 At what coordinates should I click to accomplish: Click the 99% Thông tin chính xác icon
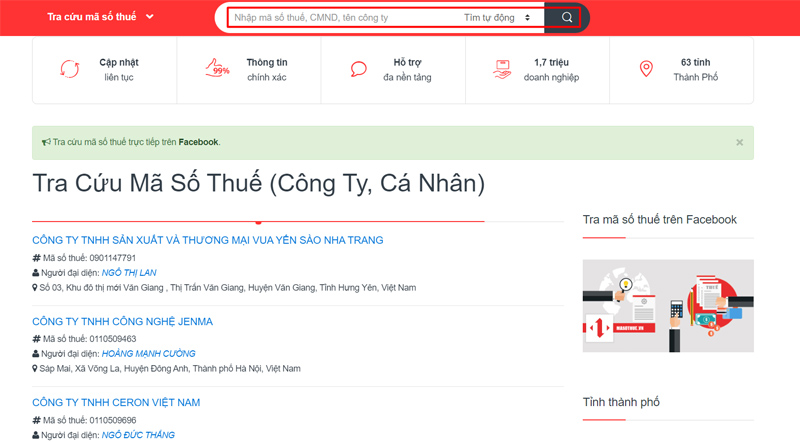coord(217,68)
